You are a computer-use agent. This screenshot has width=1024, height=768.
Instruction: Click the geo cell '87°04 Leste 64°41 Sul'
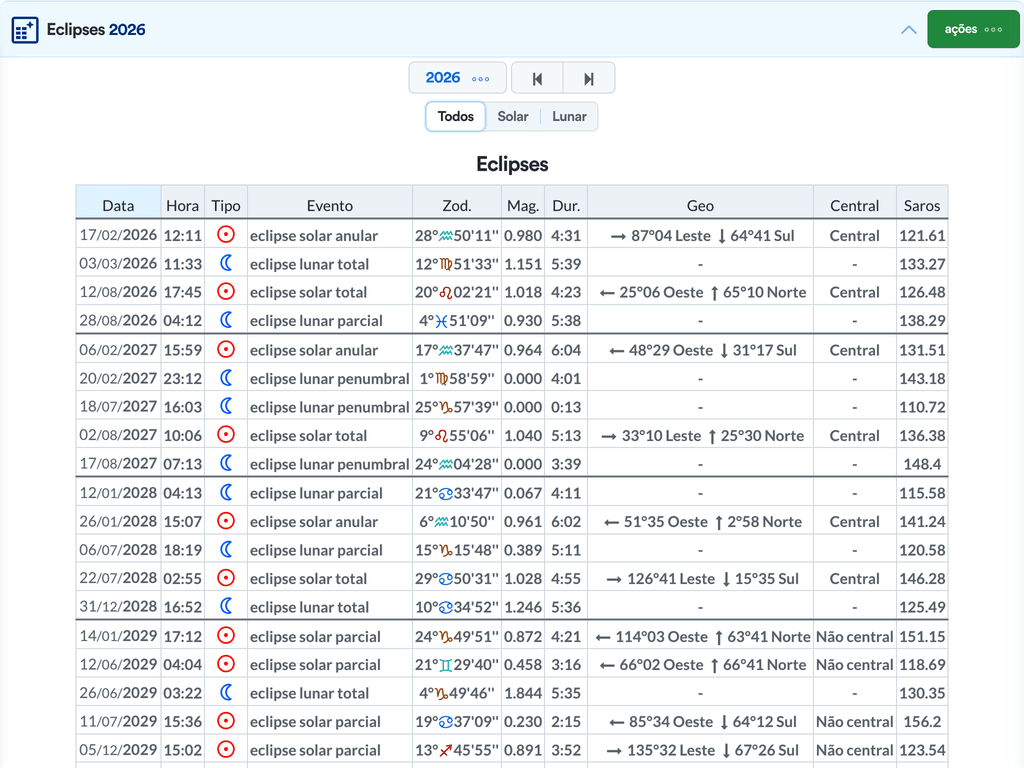(700, 235)
